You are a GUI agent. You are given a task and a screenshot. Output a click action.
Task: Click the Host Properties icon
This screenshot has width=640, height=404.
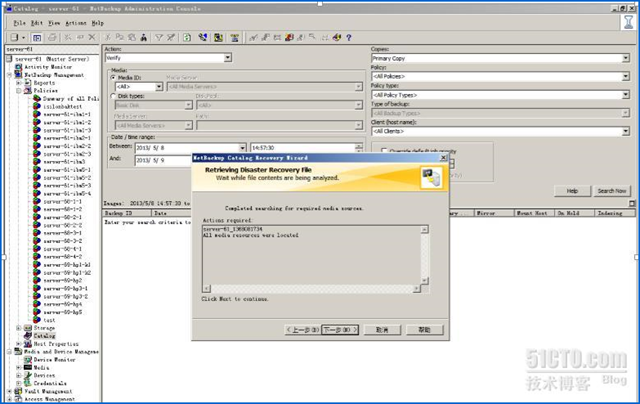pyautogui.click(x=28, y=344)
